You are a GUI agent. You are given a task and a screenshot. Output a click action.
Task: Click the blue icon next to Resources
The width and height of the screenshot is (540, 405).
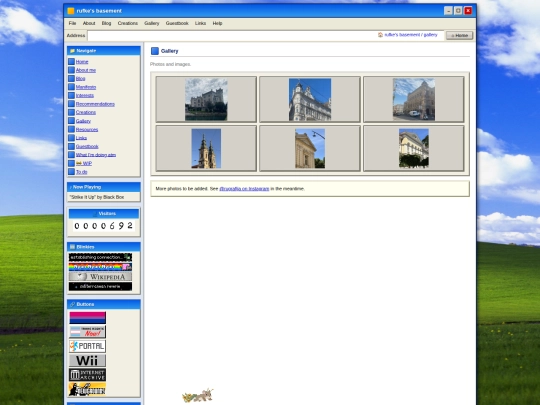[x=71, y=129]
